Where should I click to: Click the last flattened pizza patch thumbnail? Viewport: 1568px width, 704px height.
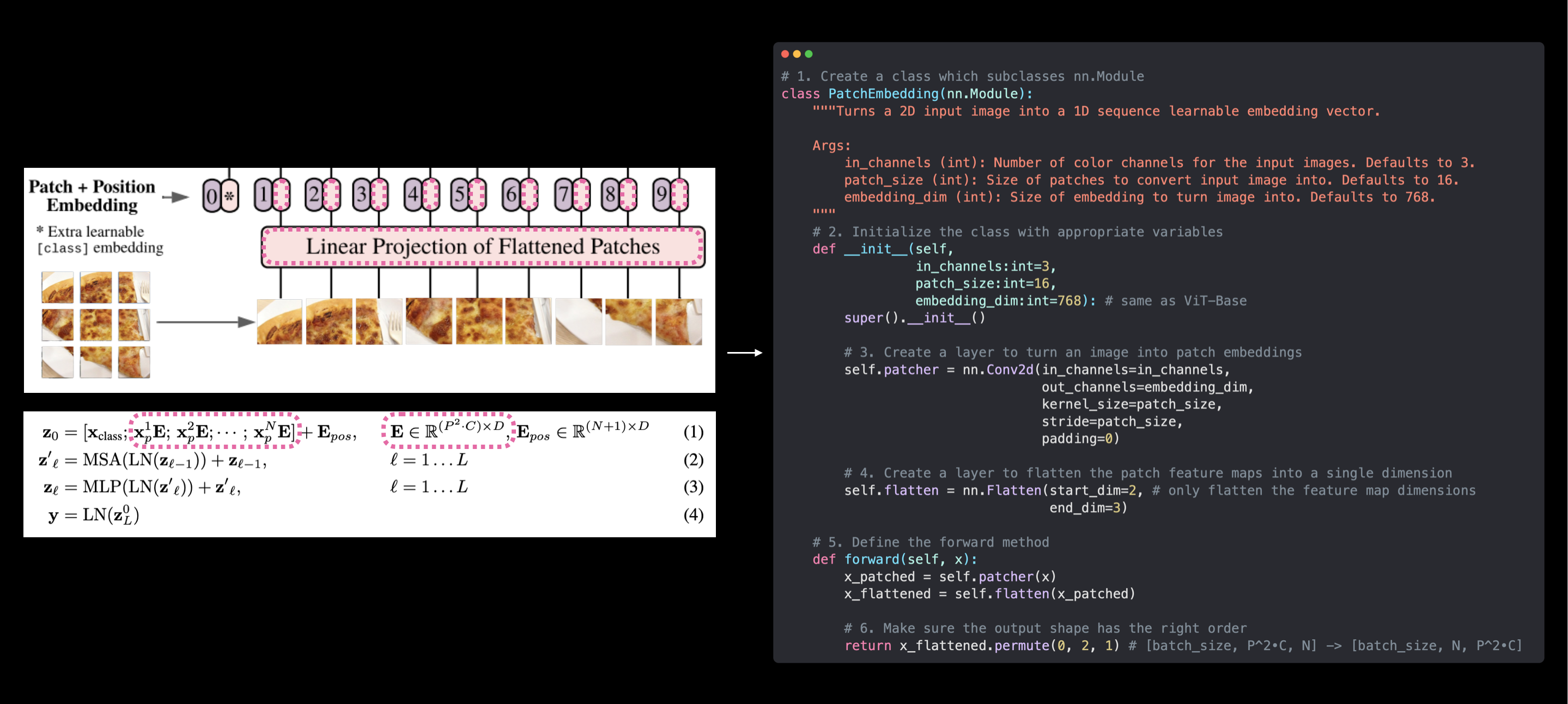tap(678, 321)
